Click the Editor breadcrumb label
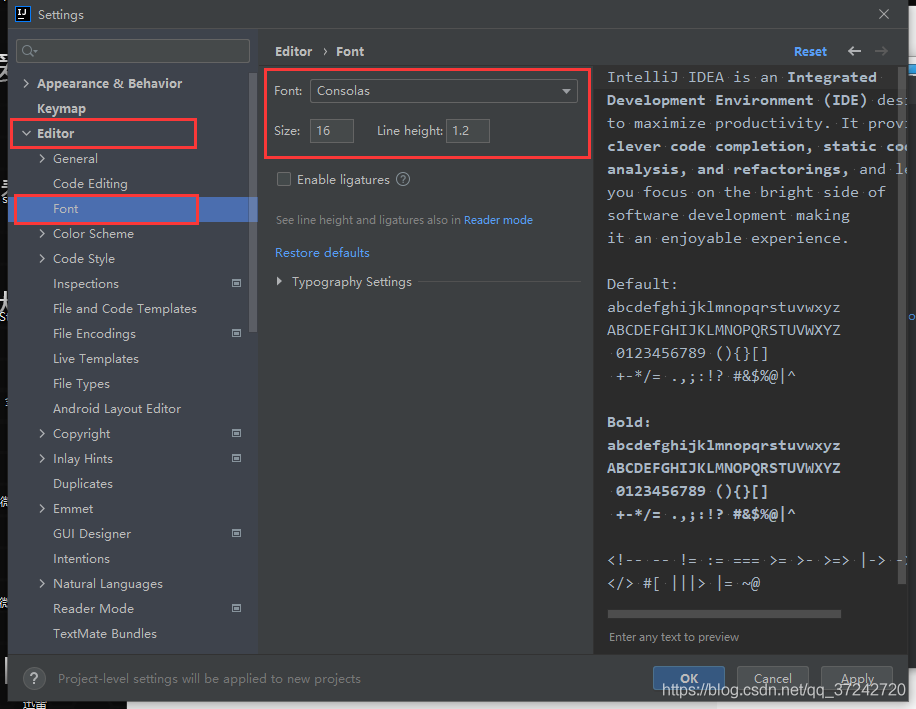 [293, 51]
